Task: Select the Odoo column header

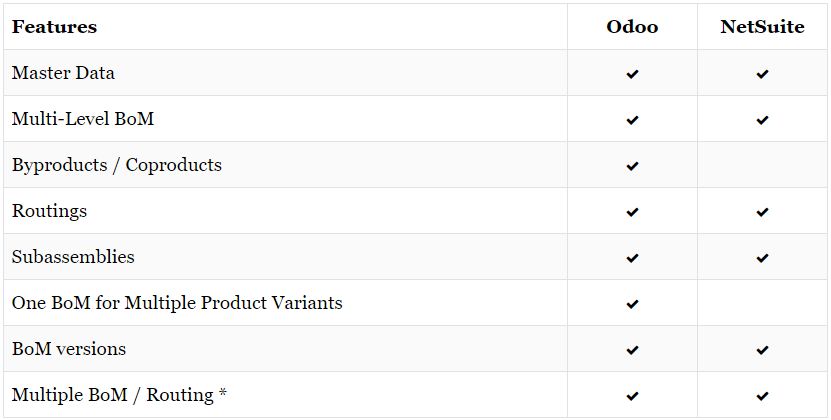Action: pos(632,27)
